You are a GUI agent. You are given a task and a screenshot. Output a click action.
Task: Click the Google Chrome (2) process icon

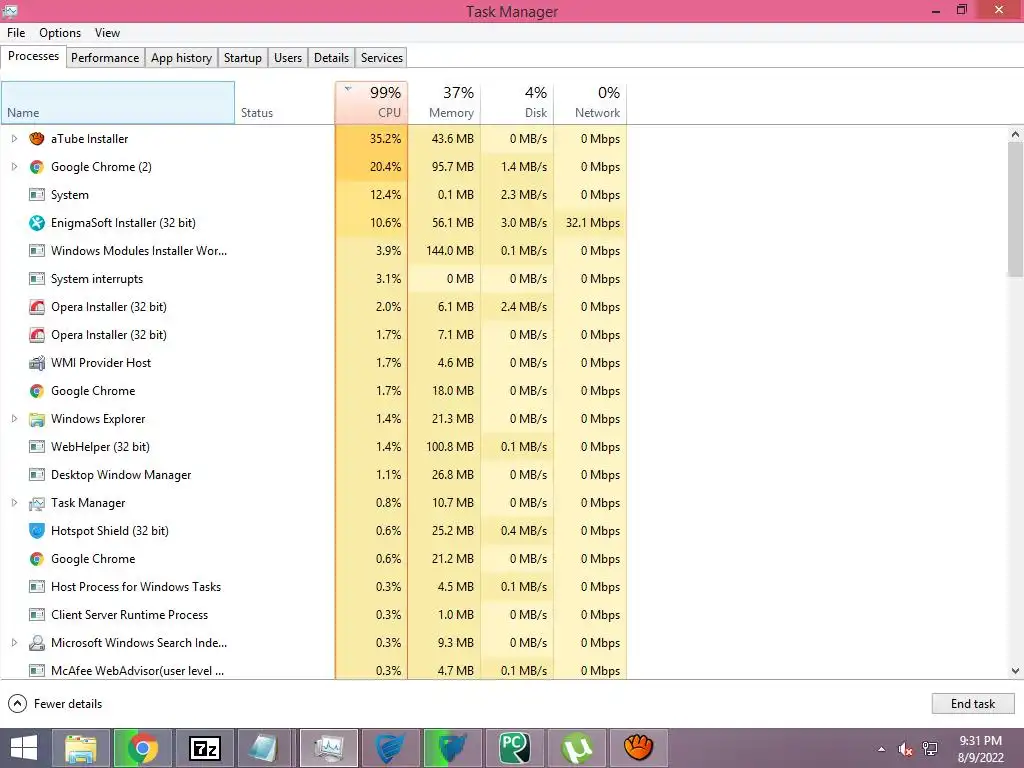[x=37, y=167]
